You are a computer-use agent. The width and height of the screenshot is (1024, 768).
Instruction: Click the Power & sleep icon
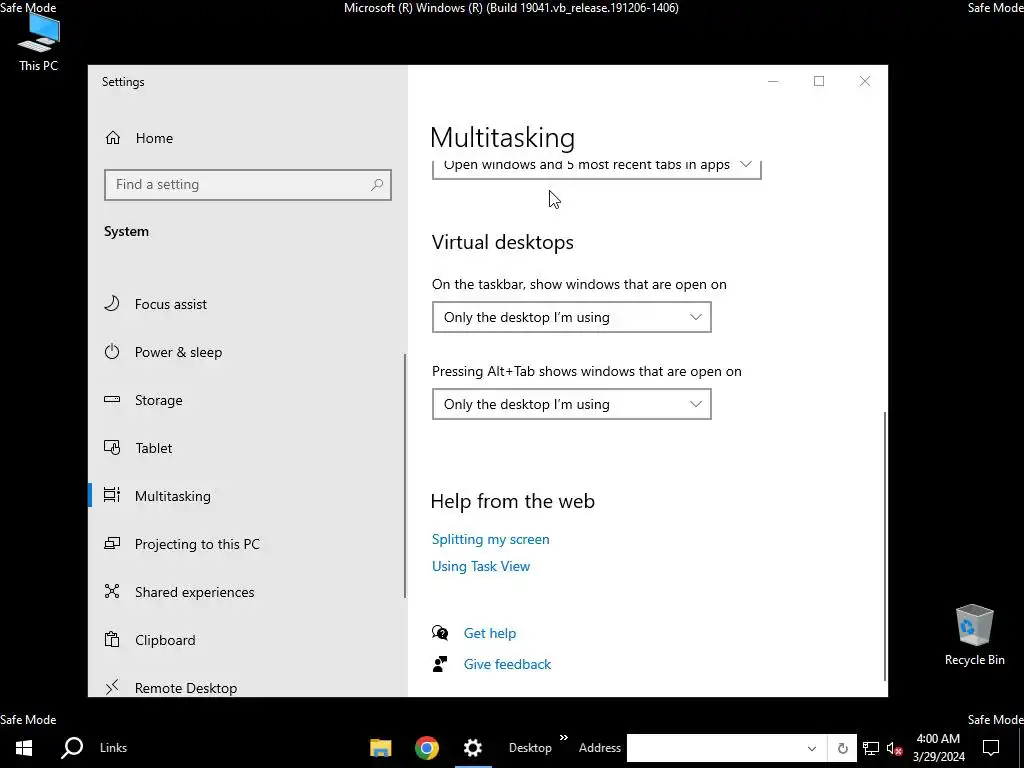pos(112,351)
